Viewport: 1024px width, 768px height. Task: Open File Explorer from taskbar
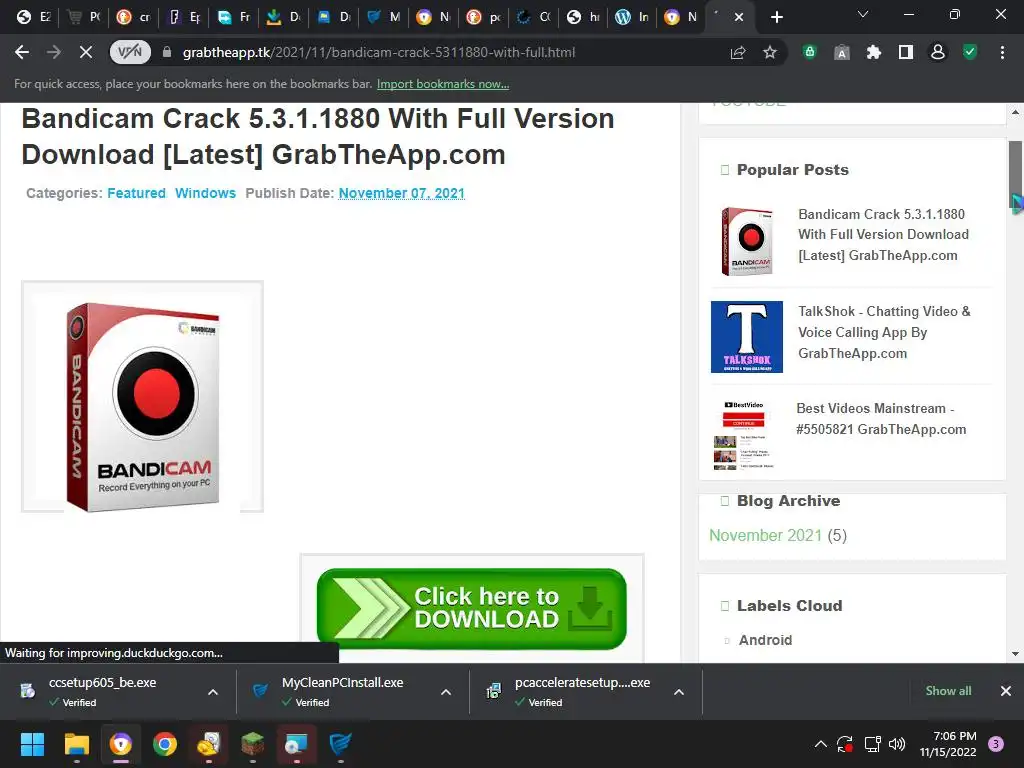76,744
